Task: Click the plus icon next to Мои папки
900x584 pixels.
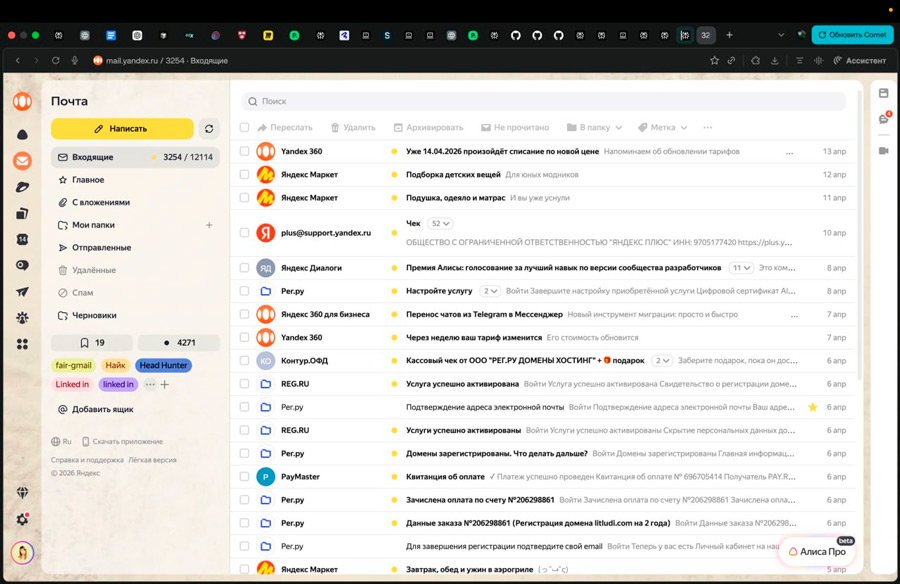Action: tap(209, 225)
